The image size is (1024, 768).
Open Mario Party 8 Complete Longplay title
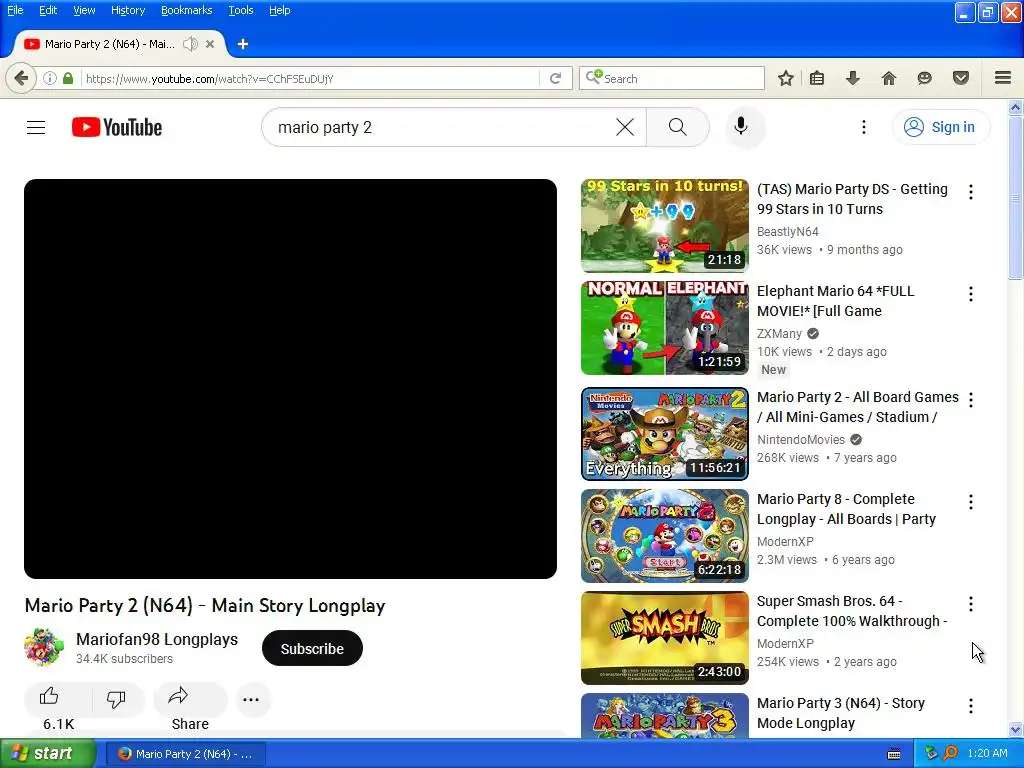pyautogui.click(x=846, y=509)
